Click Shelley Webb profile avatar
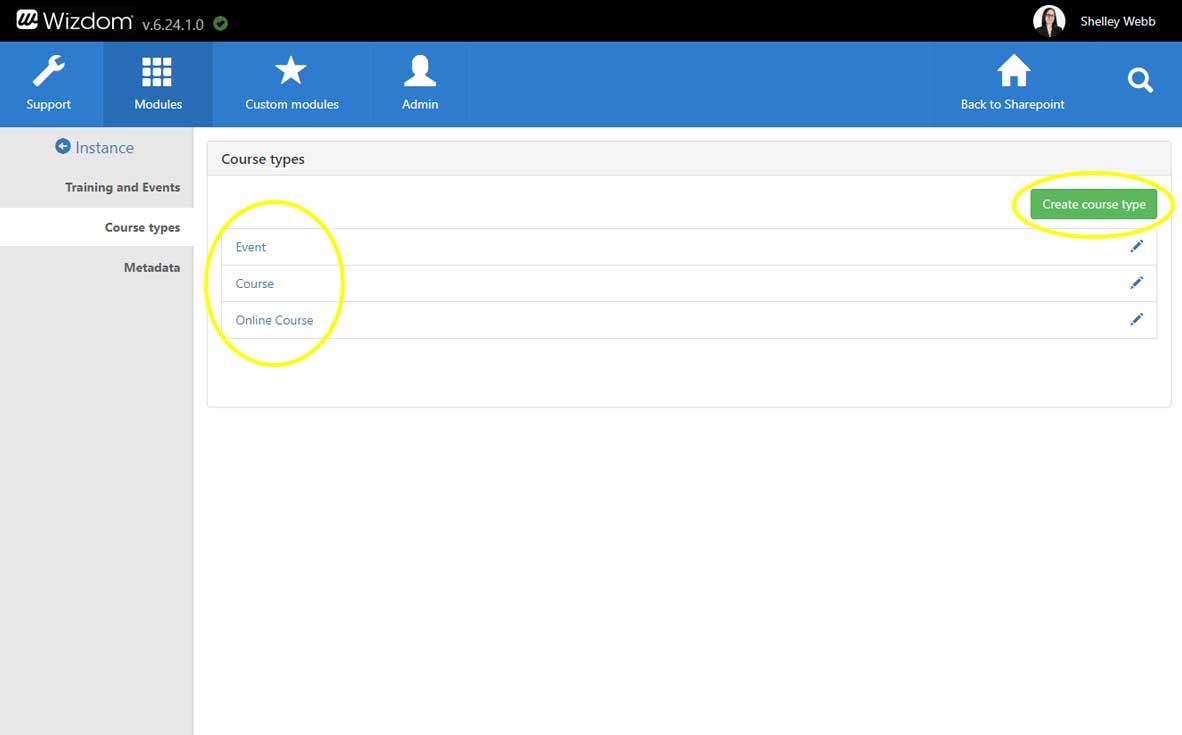Screen dimensions: 1182x735 [1048, 21]
